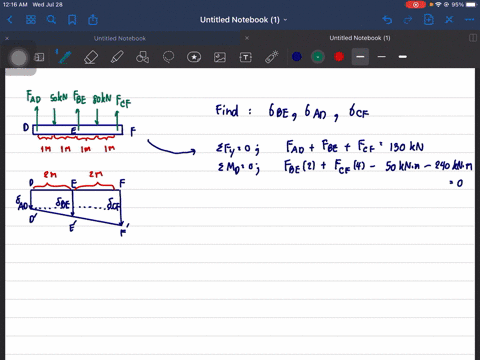Select the Highlighter tool
This screenshot has height=360, width=480.
pos(117,57)
